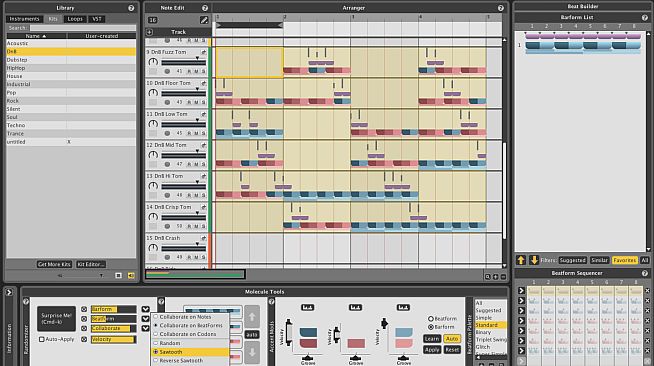The height and width of the screenshot is (366, 654).
Task: Open the Barform randomizer dropdown arrow
Action: tap(145, 309)
